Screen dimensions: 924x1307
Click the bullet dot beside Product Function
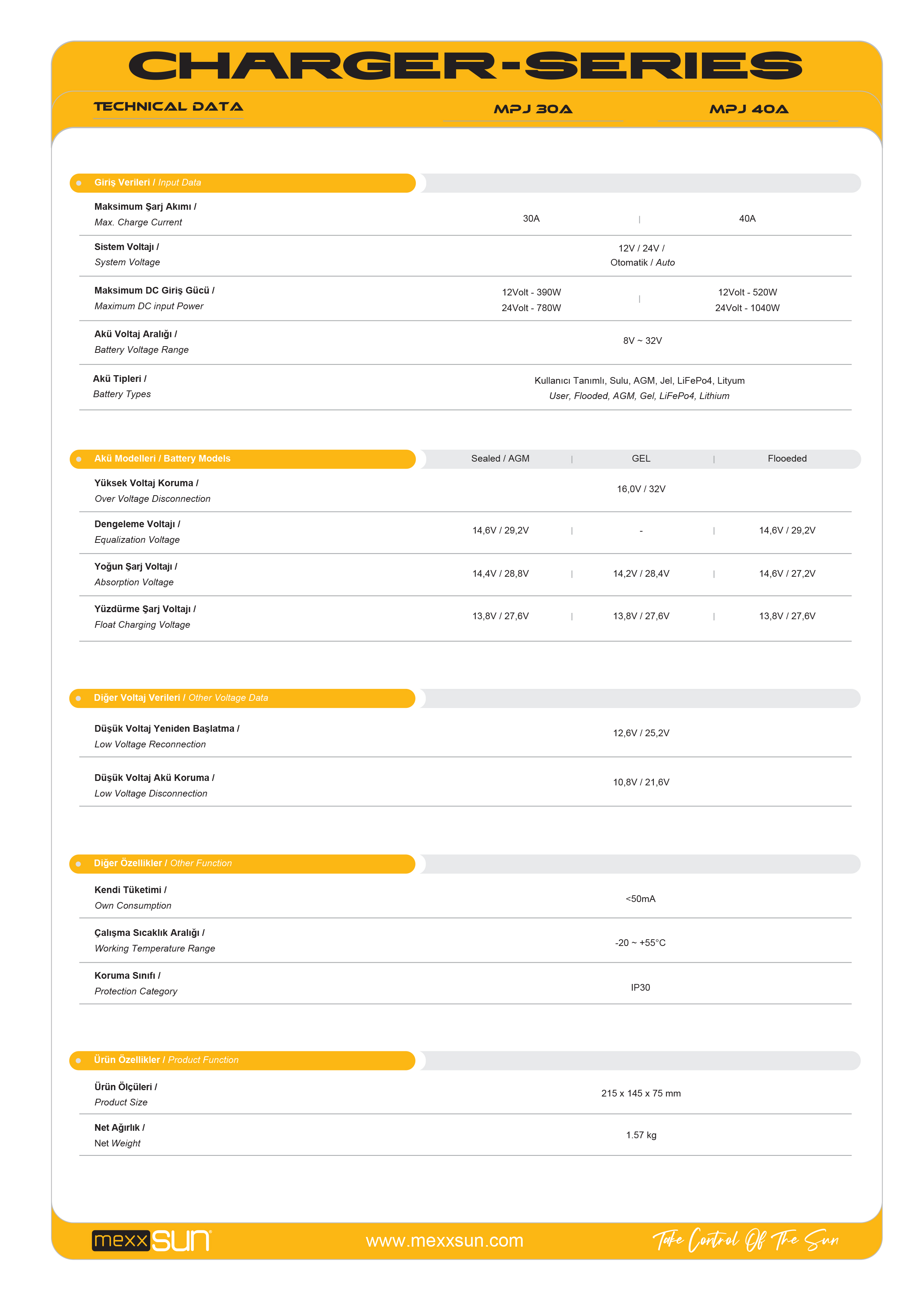point(79,1060)
